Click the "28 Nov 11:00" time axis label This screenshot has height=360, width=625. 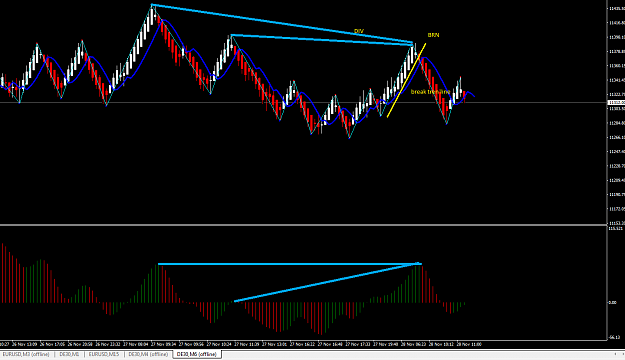469,344
